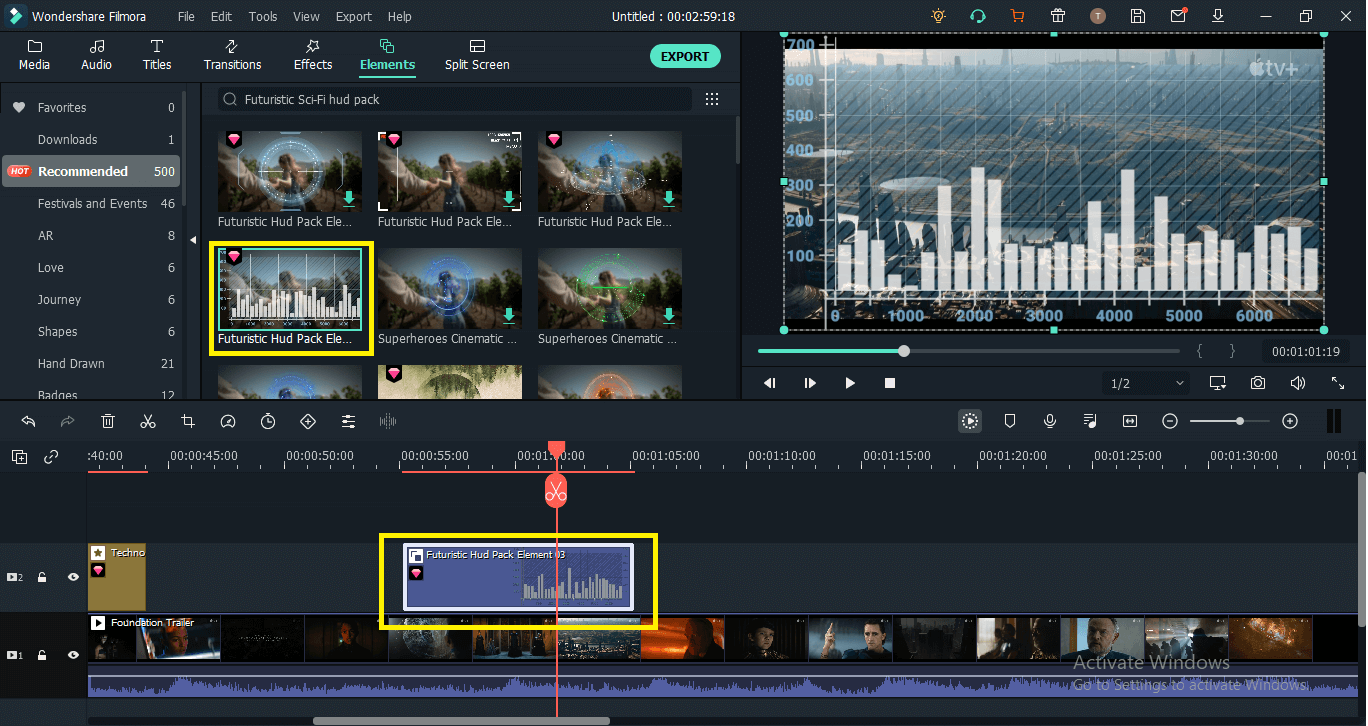This screenshot has height=726, width=1368.
Task: Click the Keyframe diamond icon
Action: 308,421
